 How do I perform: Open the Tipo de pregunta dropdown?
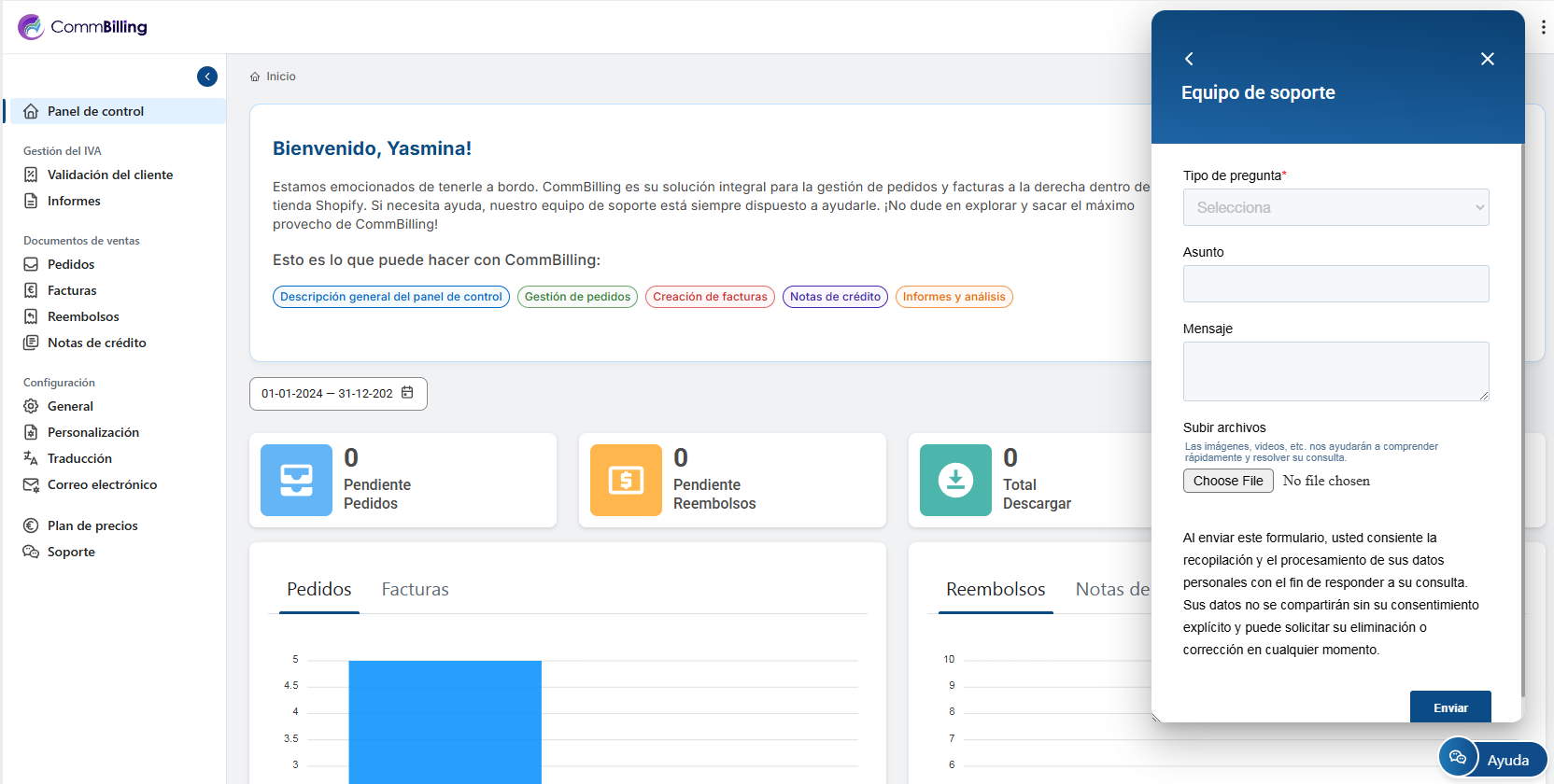tap(1335, 207)
